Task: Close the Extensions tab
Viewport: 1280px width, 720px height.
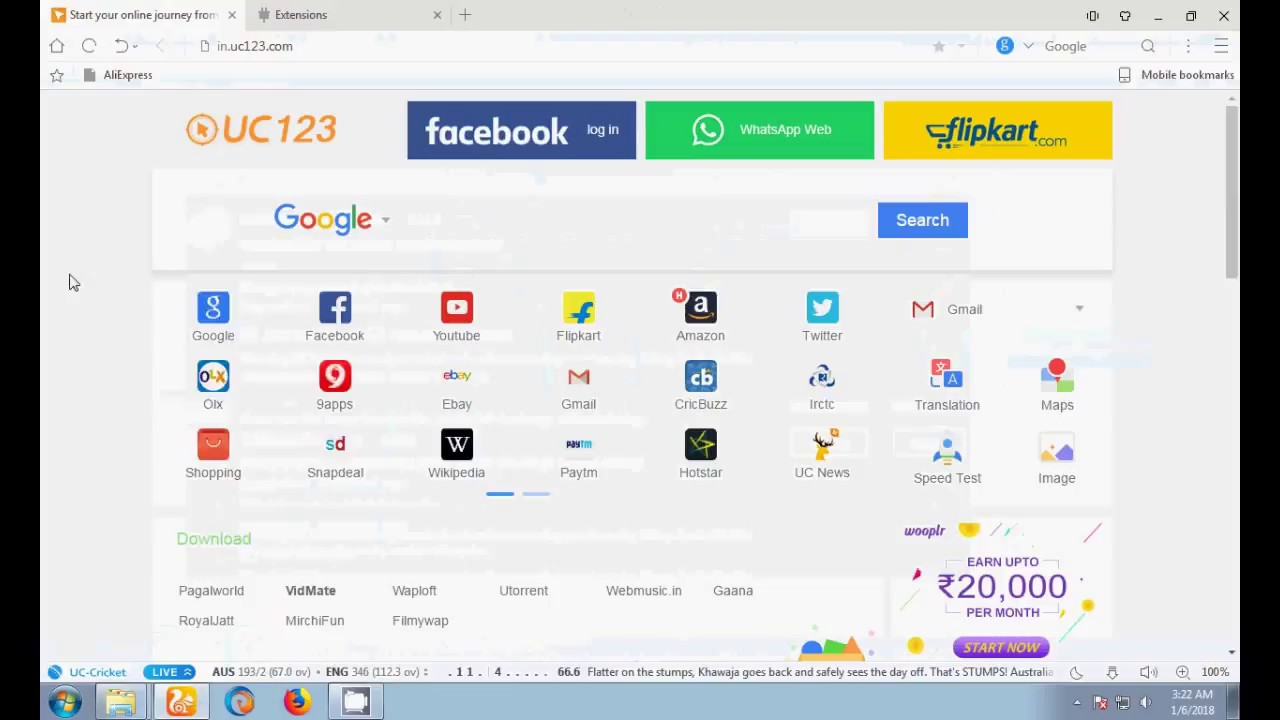Action: (x=437, y=15)
